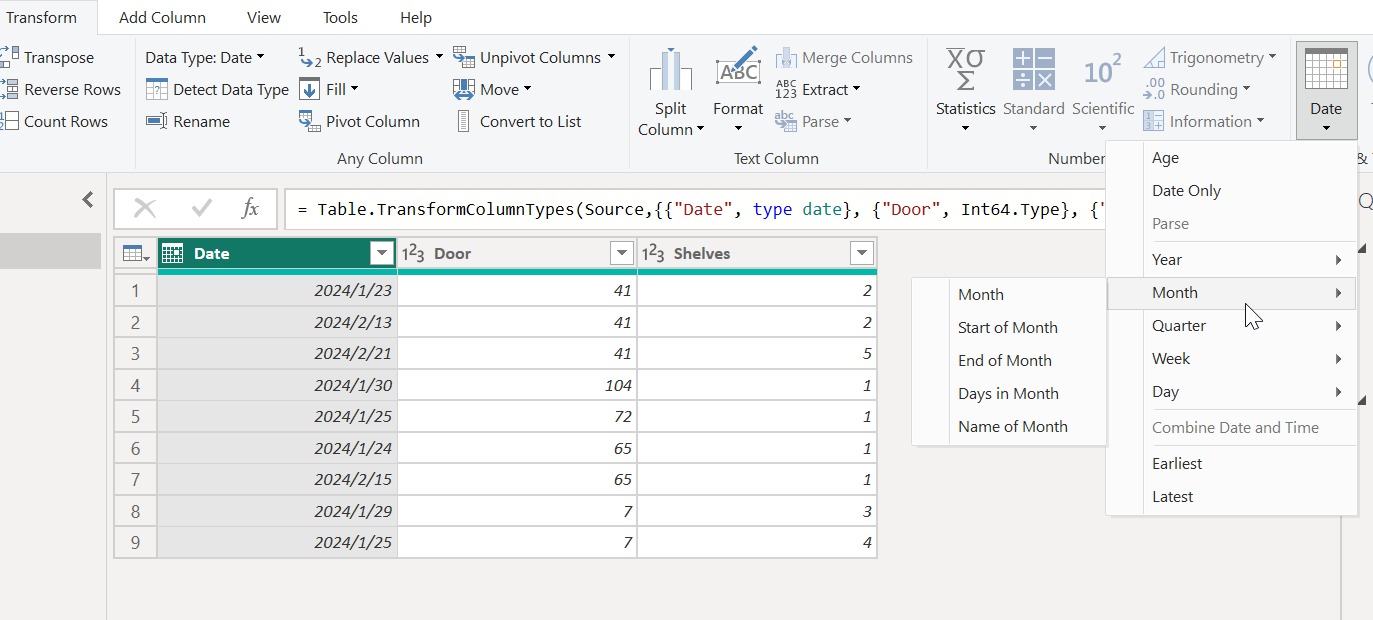Collapse the queries pane with the chevron
The height and width of the screenshot is (620, 1373).
coord(88,200)
